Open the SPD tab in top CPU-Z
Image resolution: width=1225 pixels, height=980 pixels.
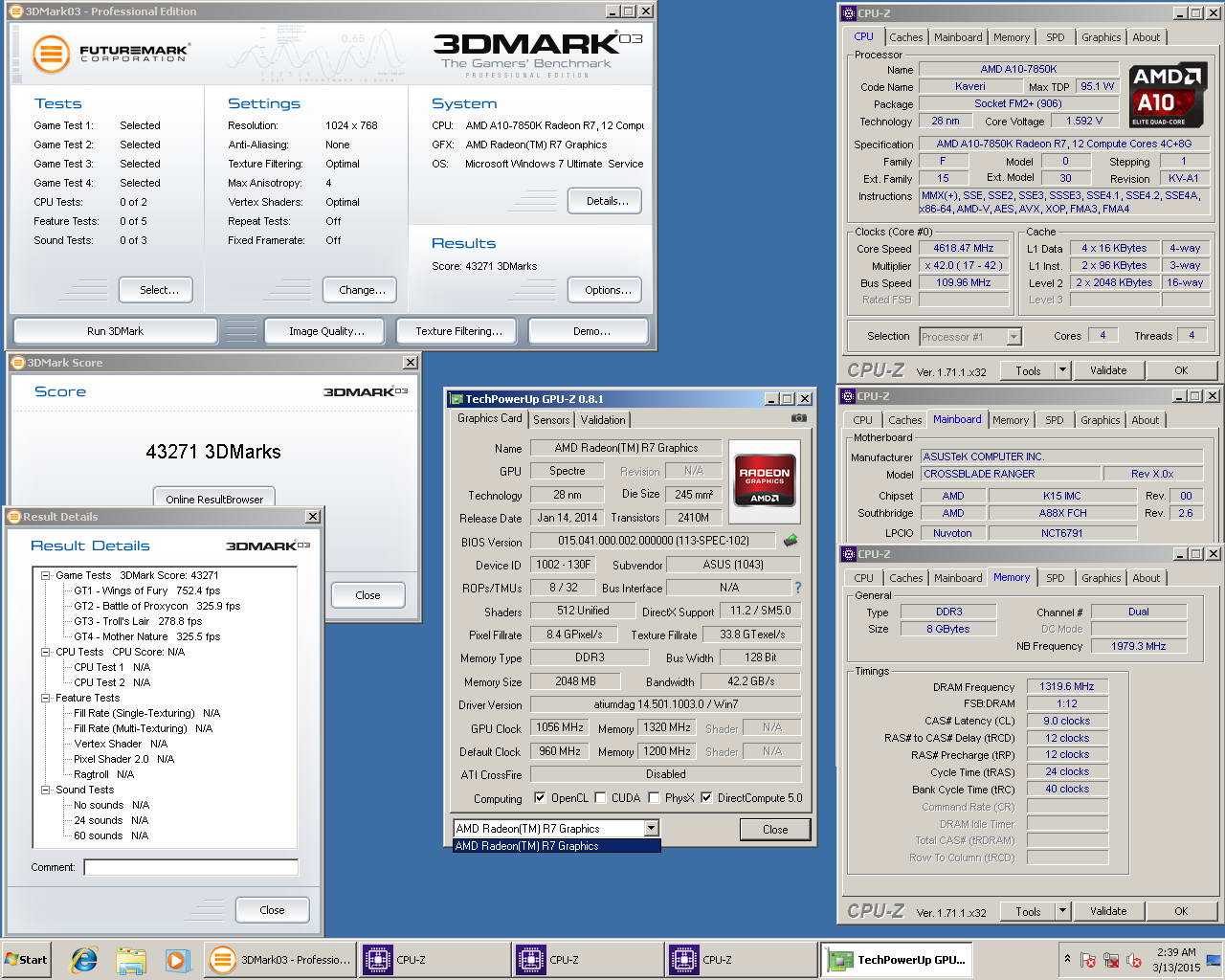(1055, 37)
